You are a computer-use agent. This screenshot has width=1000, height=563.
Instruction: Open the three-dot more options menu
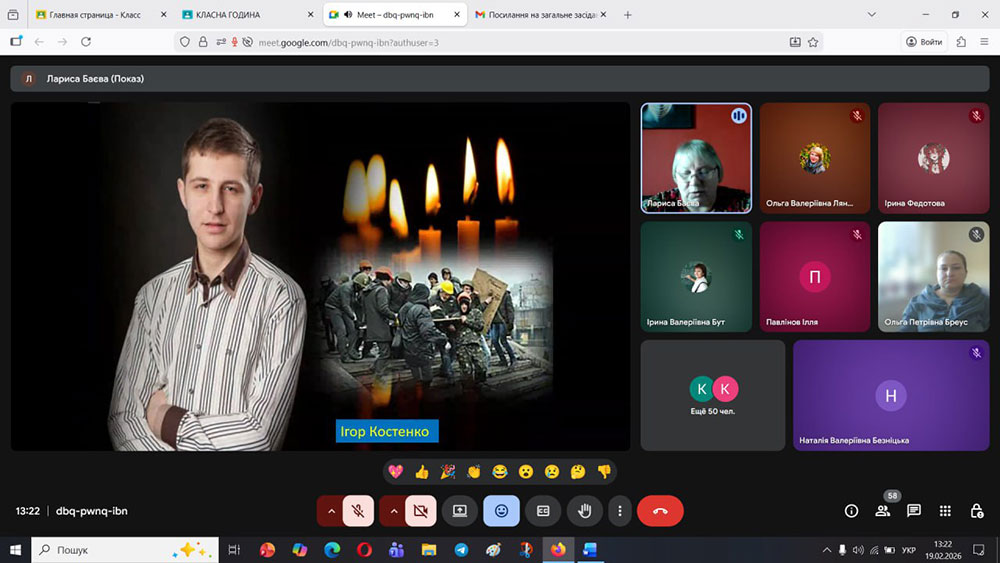tap(620, 511)
